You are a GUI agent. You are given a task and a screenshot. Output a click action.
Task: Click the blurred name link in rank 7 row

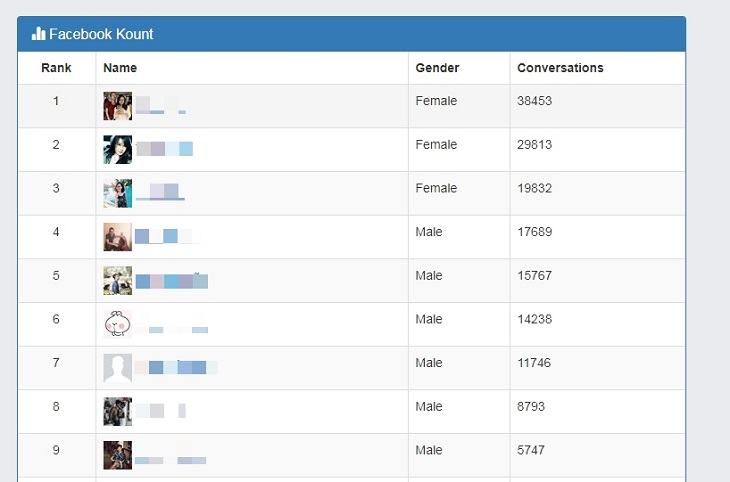click(176, 367)
